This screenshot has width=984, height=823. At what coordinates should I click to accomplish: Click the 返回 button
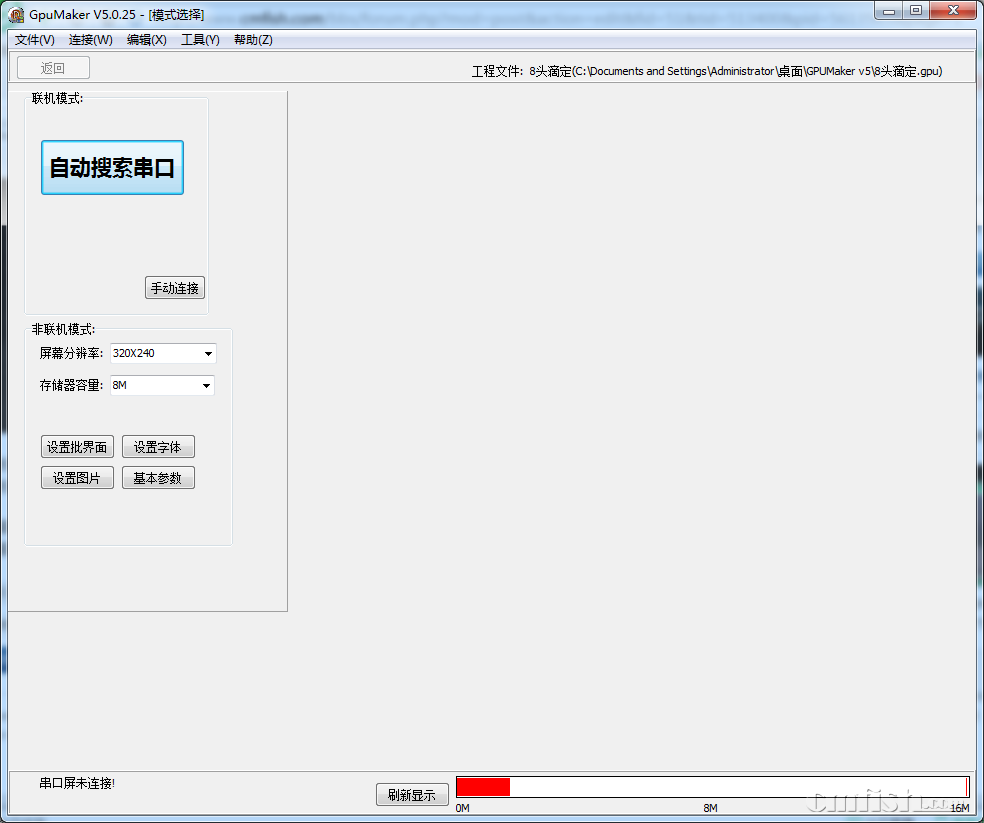click(x=53, y=68)
